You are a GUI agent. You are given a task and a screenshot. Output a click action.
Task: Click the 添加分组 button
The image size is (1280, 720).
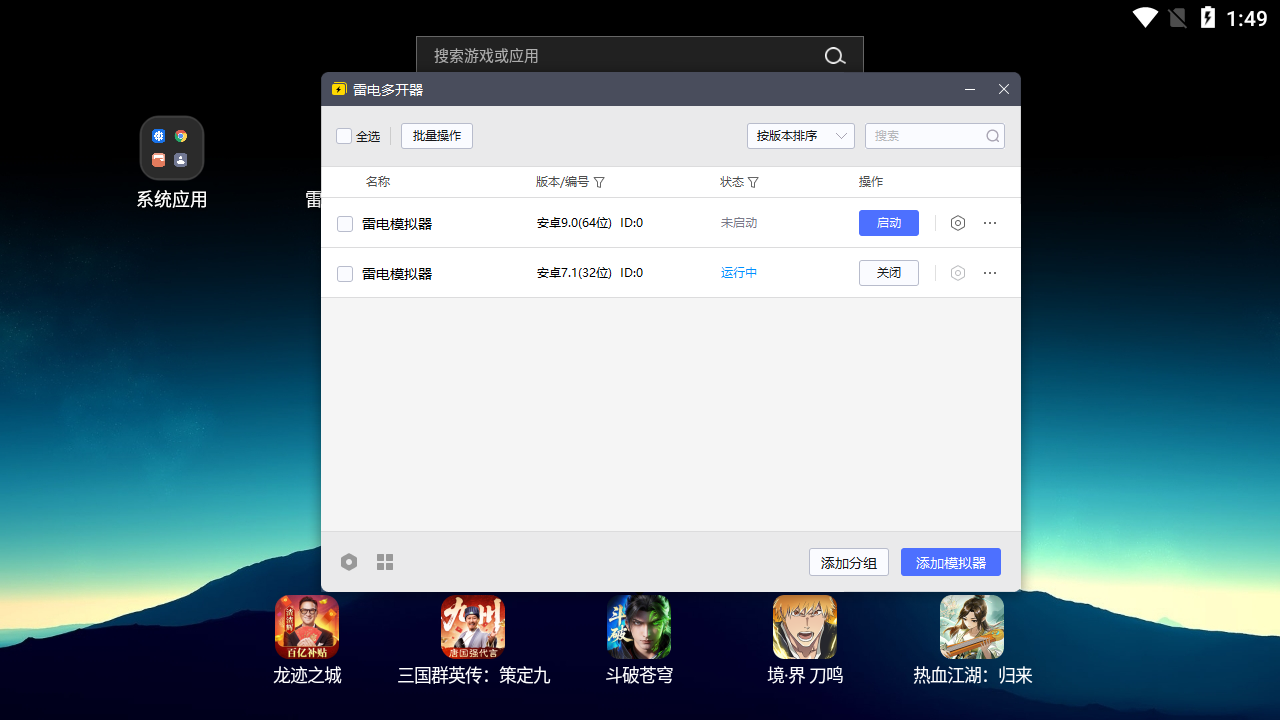[x=849, y=562]
